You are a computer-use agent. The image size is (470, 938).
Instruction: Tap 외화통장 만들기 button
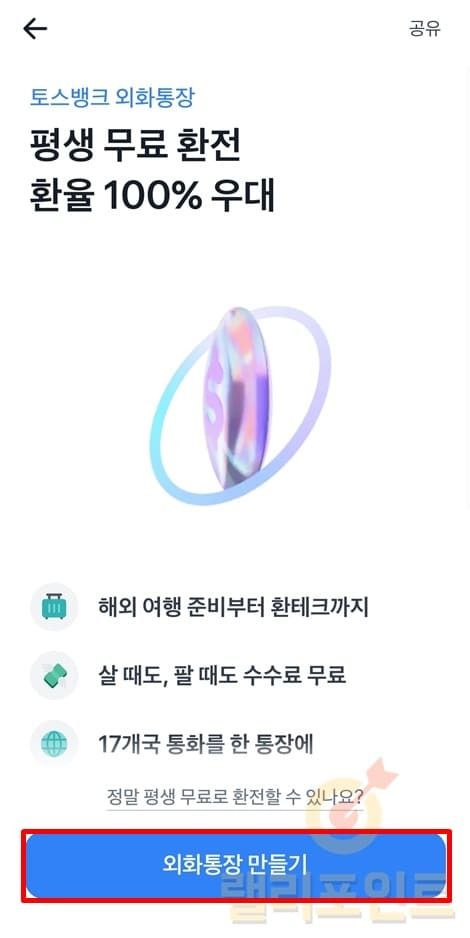pos(236,865)
